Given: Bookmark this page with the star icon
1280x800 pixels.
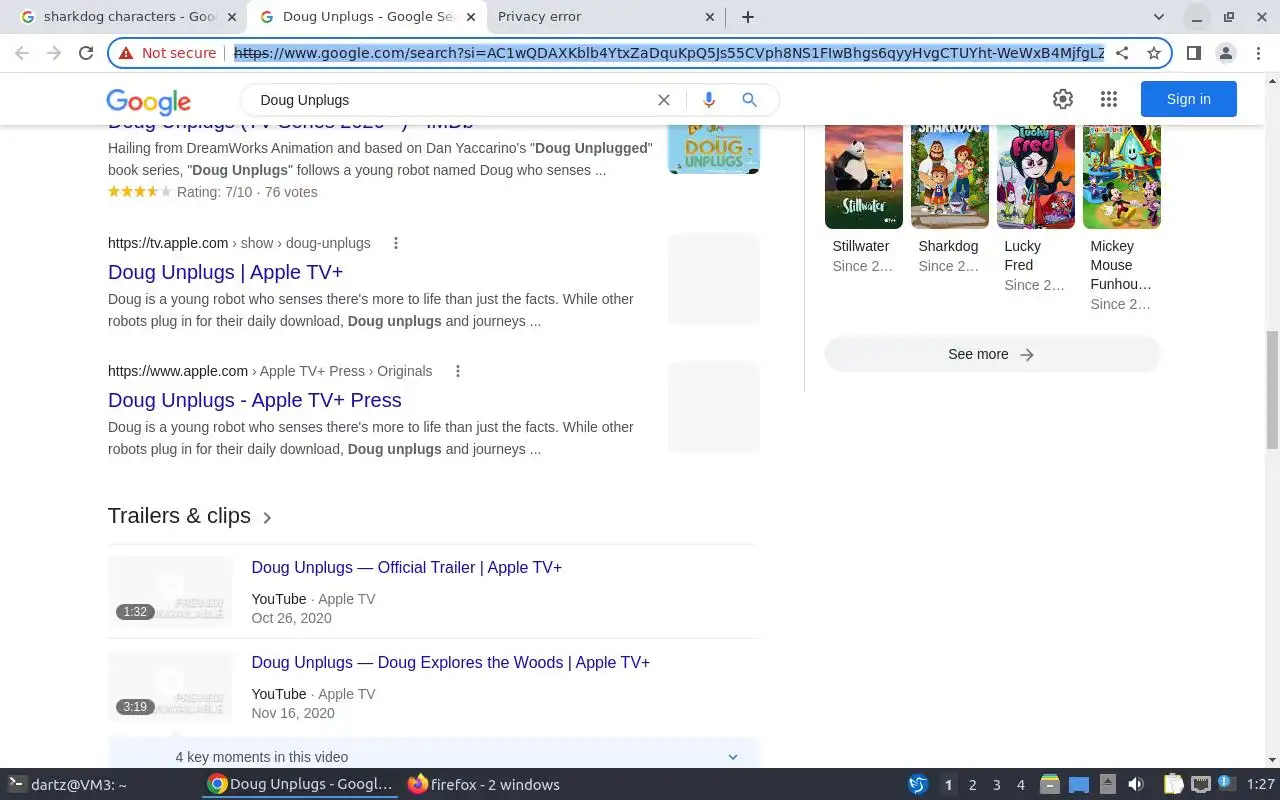Looking at the screenshot, I should pos(1154,53).
